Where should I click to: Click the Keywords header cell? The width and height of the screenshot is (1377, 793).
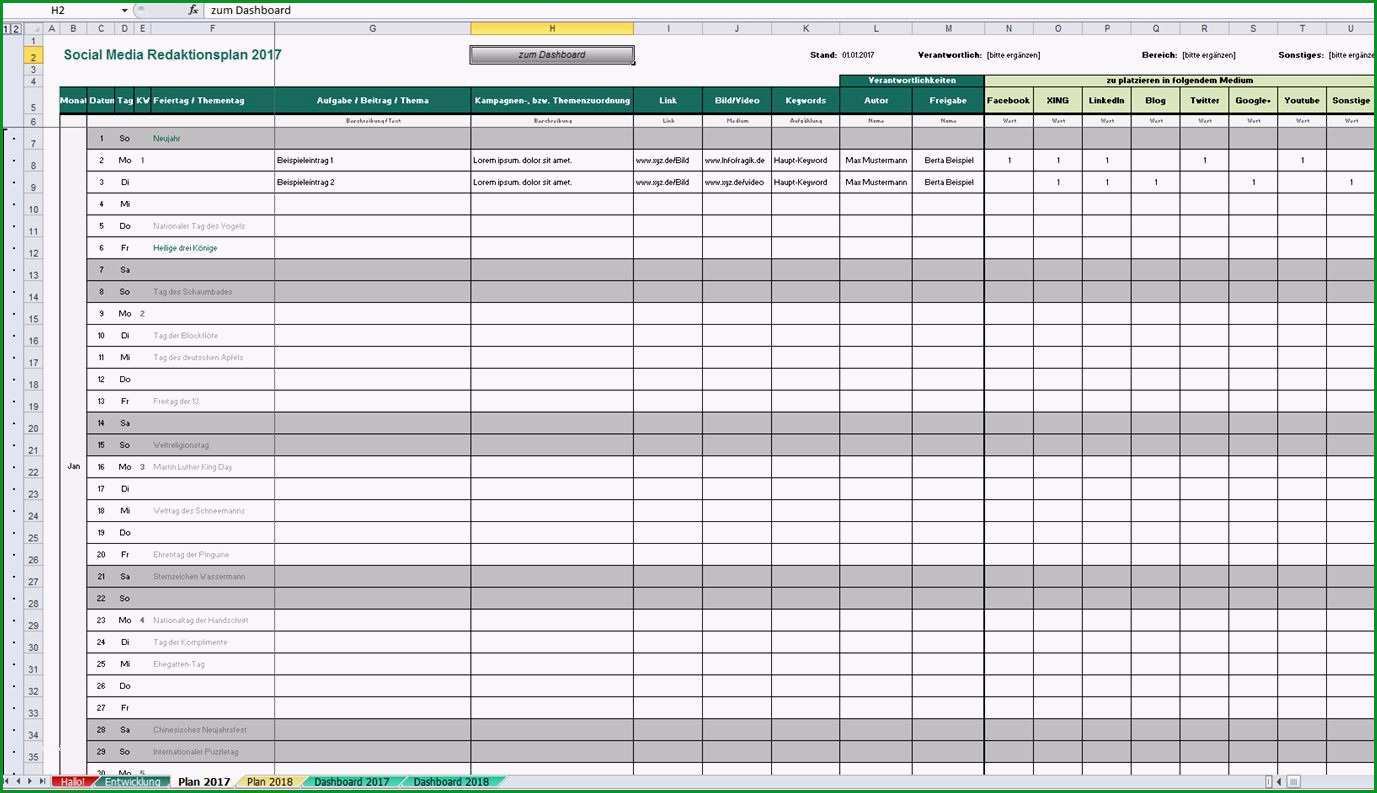click(805, 100)
